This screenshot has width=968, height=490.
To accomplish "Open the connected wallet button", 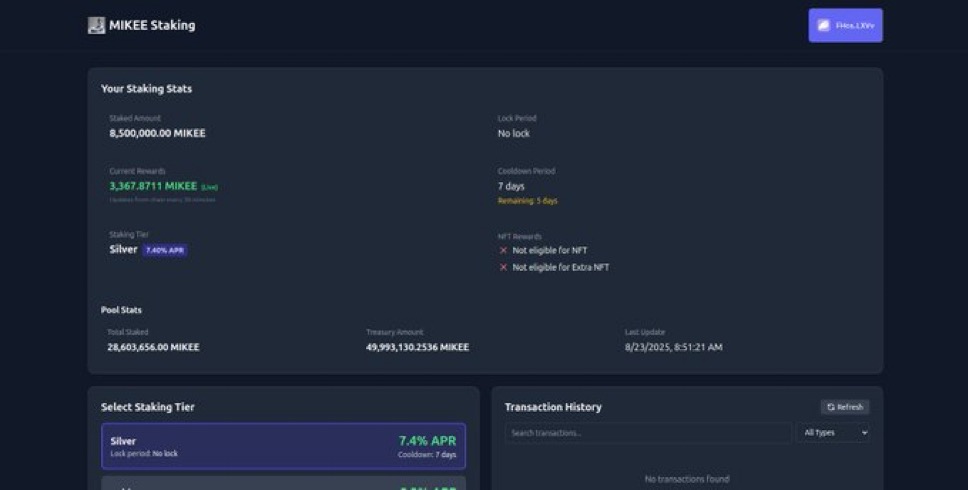I will [845, 25].
